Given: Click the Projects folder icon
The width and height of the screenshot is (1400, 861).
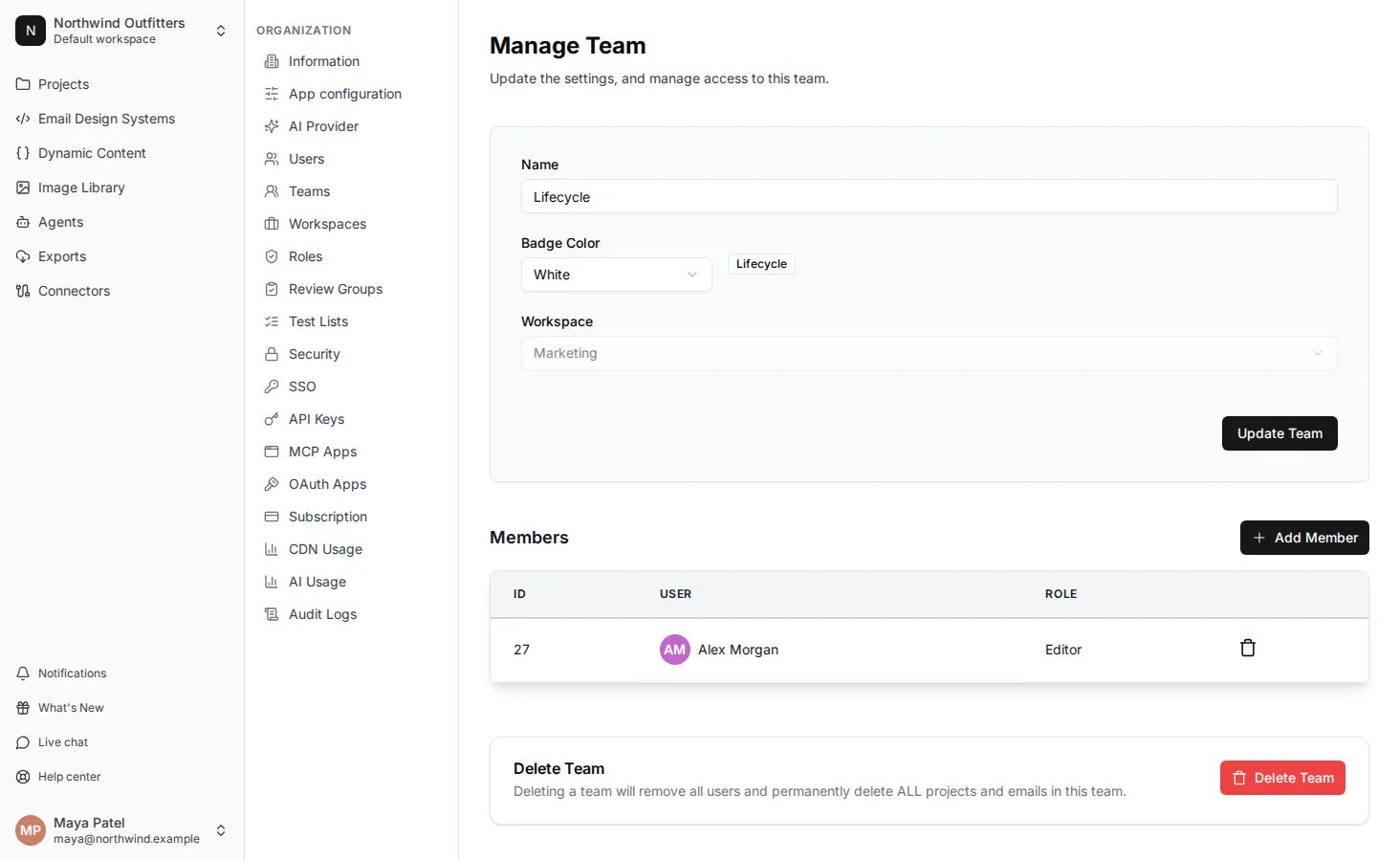Looking at the screenshot, I should [x=23, y=84].
